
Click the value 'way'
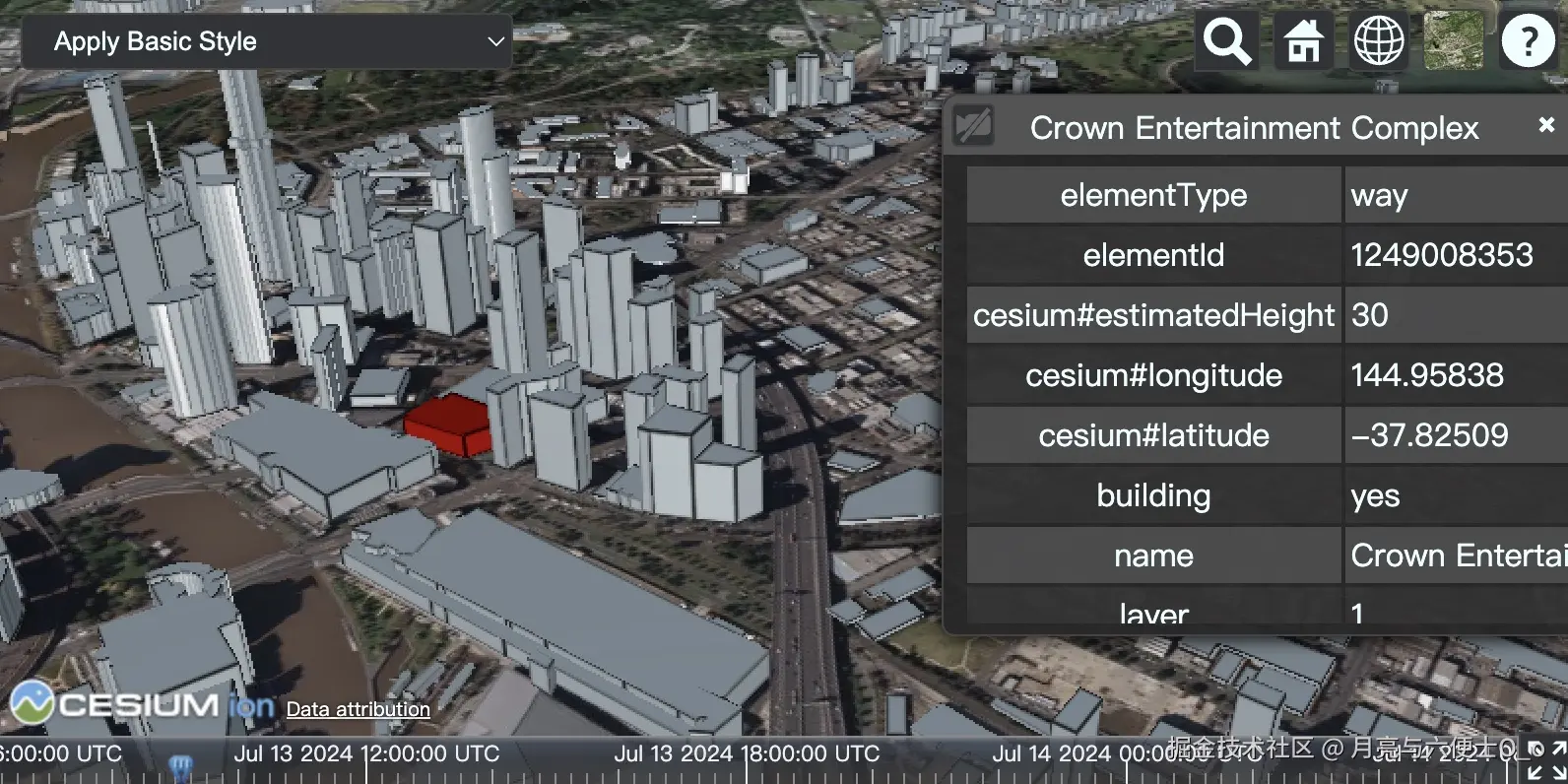(x=1379, y=196)
